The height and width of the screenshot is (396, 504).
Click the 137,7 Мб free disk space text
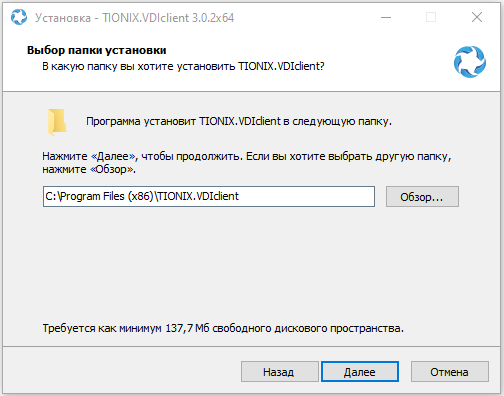pyautogui.click(x=223, y=328)
